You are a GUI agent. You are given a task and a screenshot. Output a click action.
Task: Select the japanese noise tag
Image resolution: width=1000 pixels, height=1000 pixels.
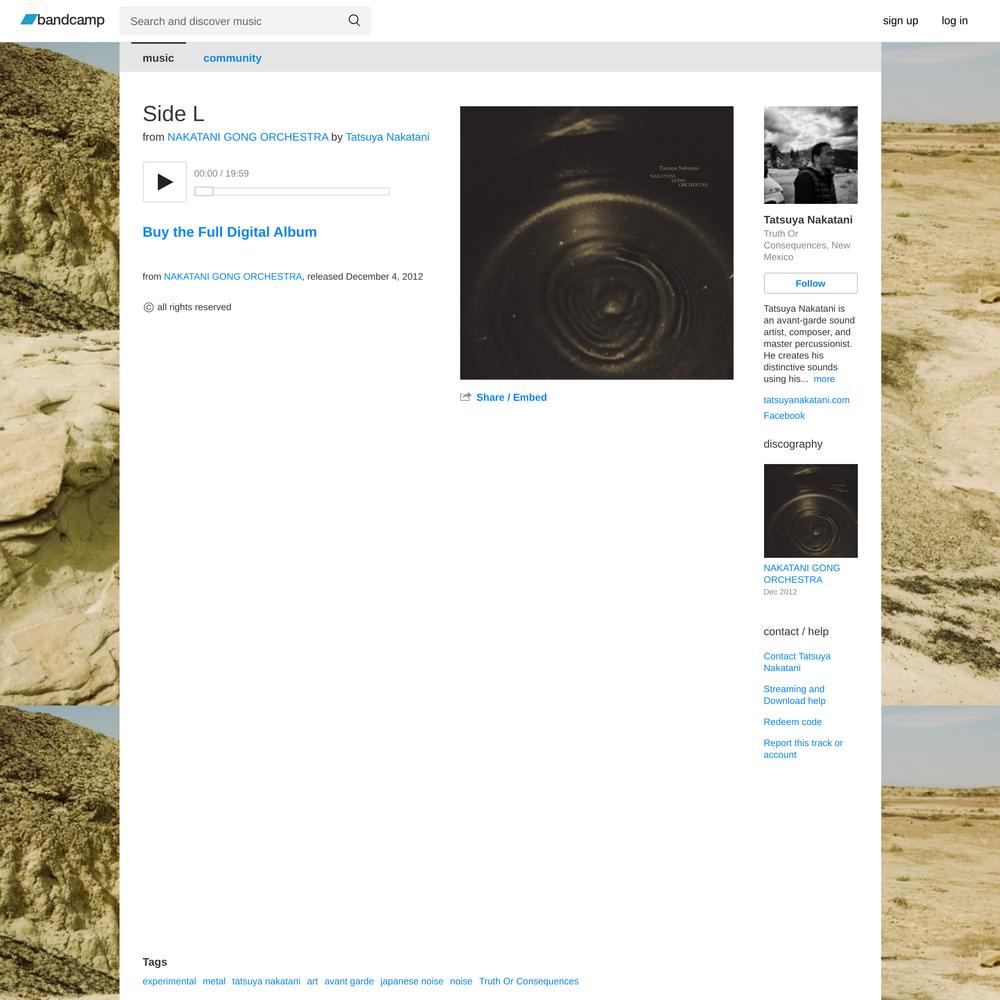[x=411, y=982]
